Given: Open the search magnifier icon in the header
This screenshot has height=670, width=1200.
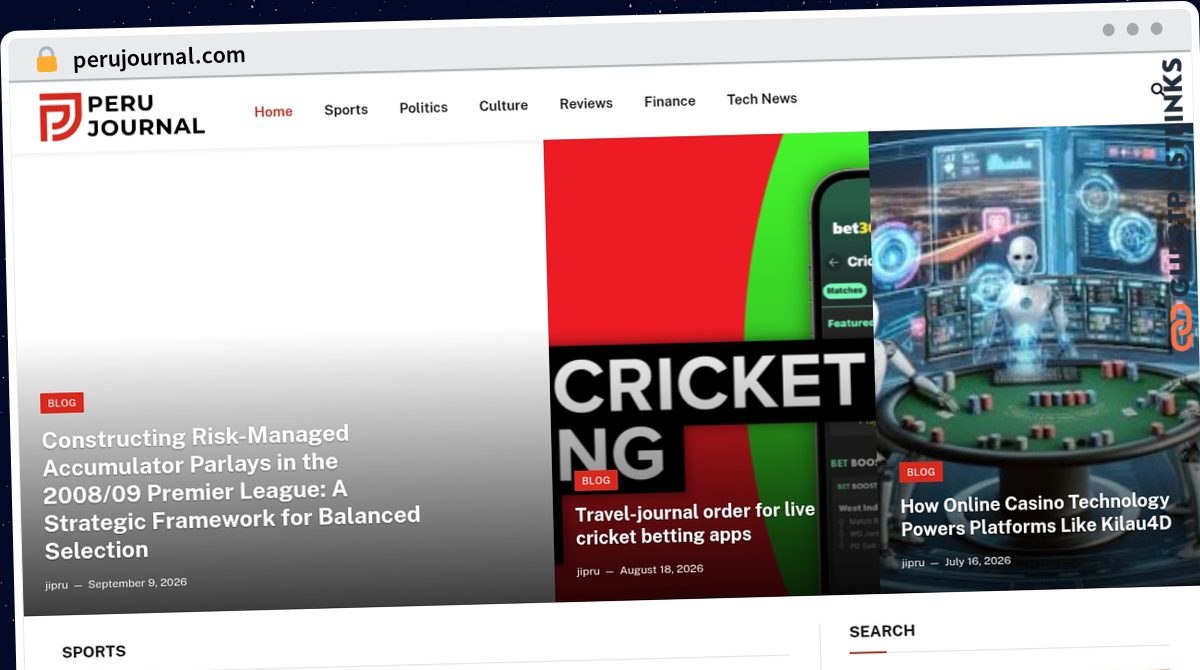Looking at the screenshot, I should click(1159, 90).
